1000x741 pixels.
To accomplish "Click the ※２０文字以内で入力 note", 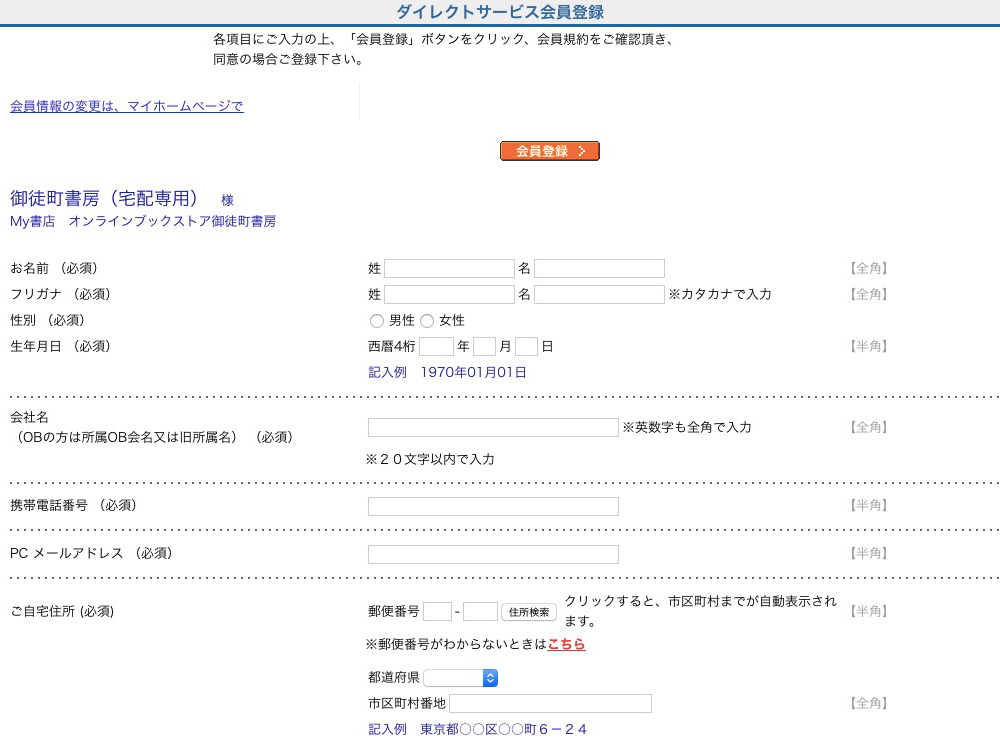I will (430, 459).
